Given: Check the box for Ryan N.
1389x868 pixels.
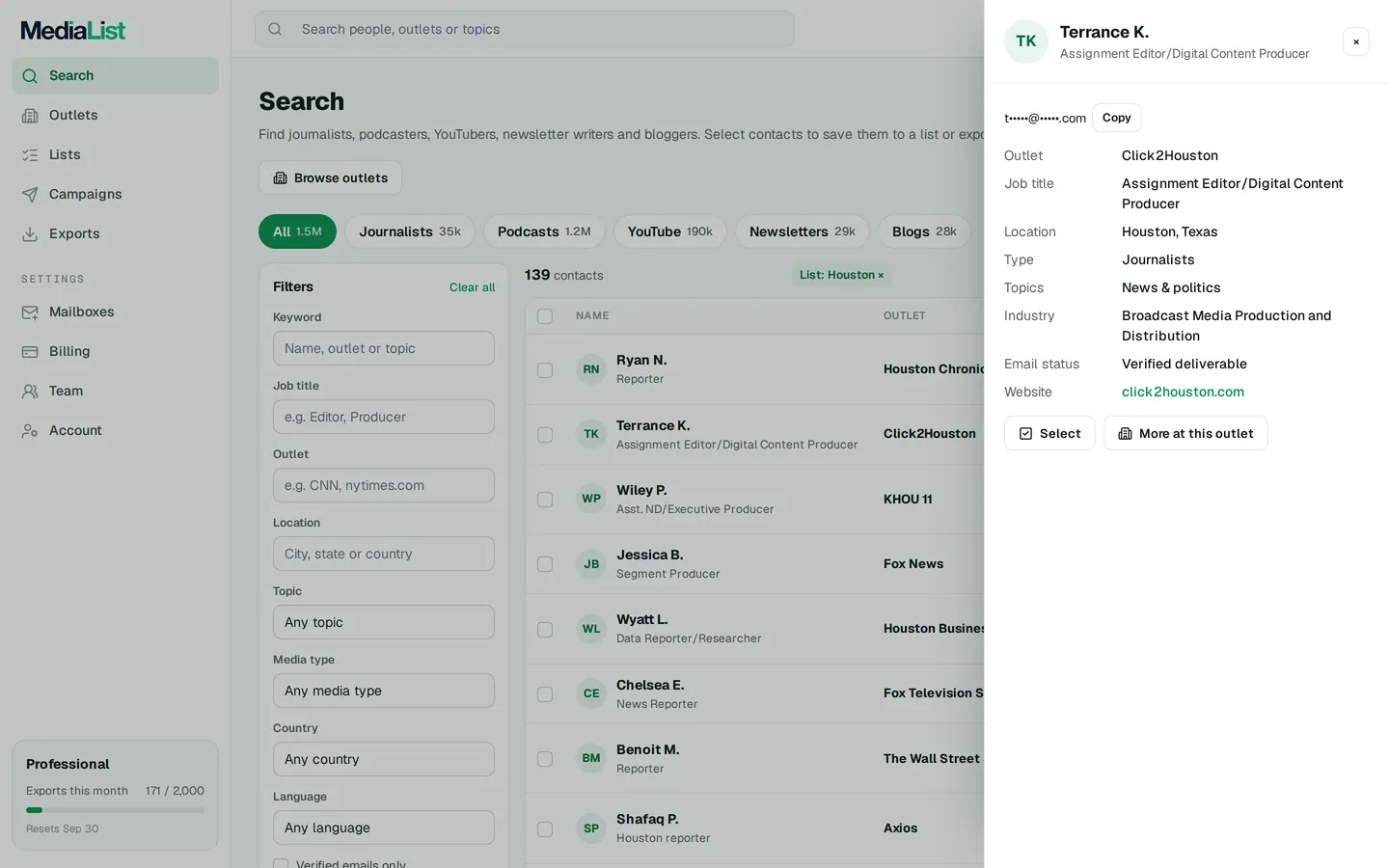Looking at the screenshot, I should (x=545, y=370).
